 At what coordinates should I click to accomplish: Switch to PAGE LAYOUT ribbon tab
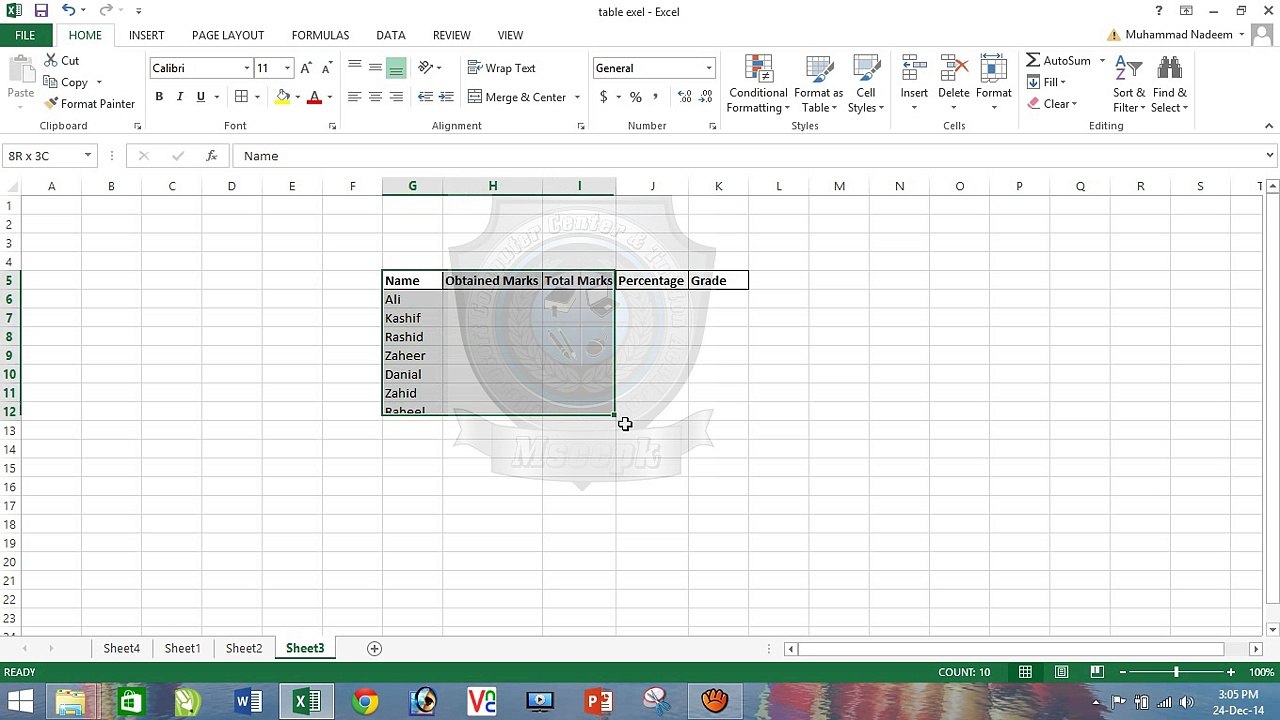coord(228,35)
